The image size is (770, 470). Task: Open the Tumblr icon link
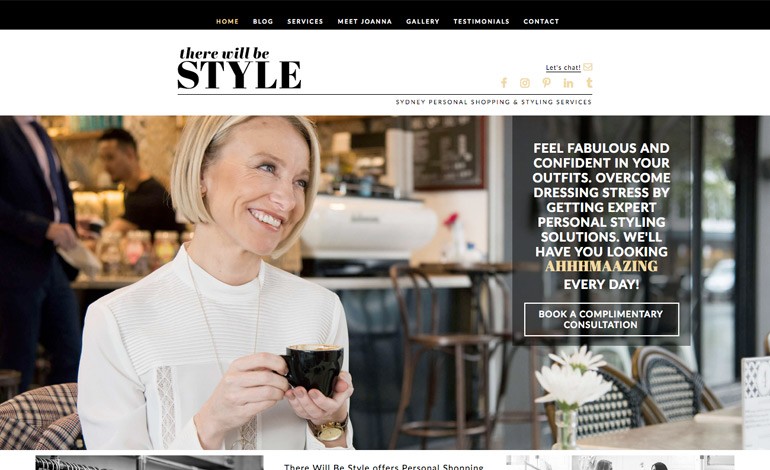pyautogui.click(x=589, y=83)
